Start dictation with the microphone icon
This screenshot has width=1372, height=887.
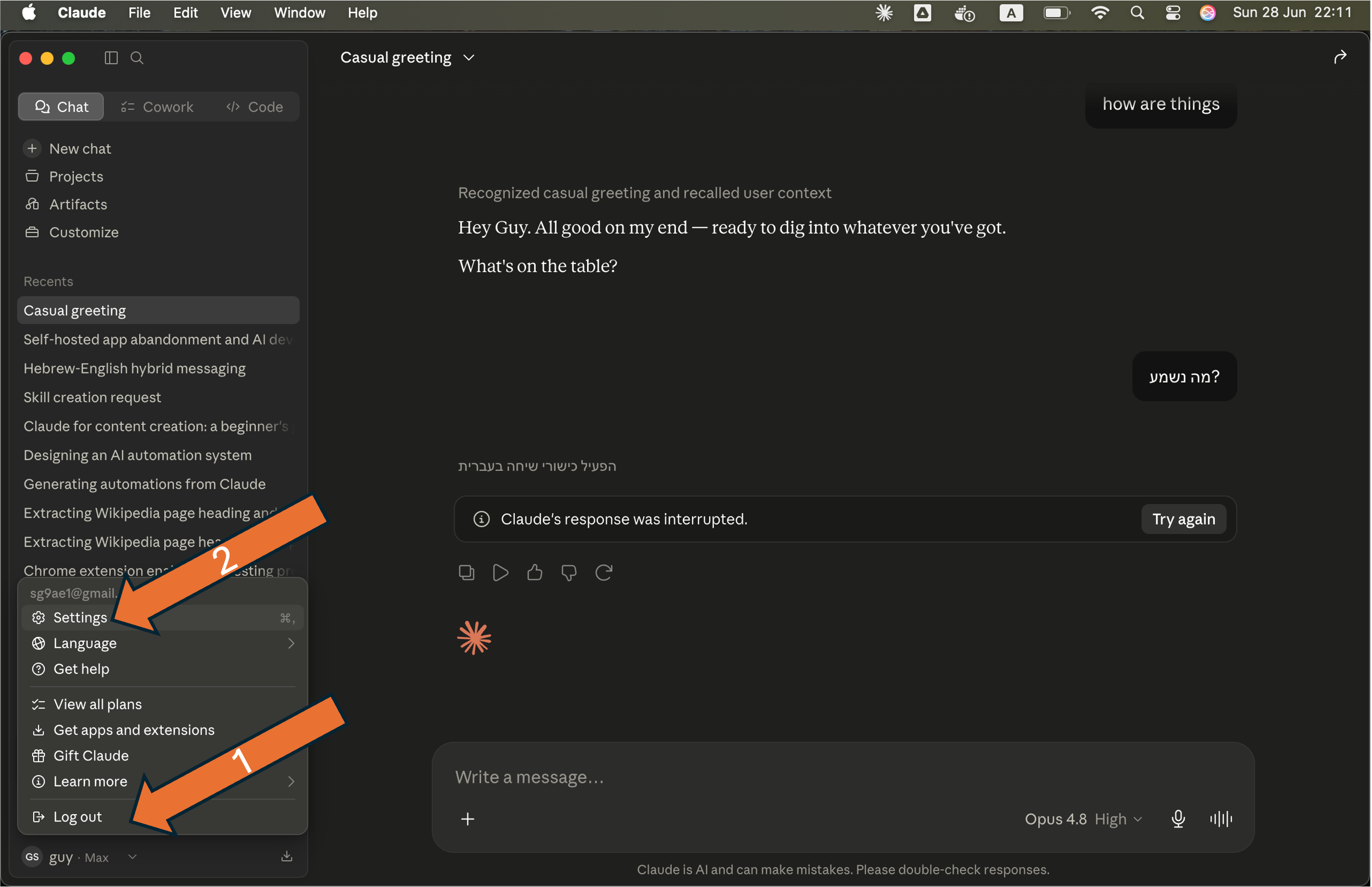(x=1178, y=819)
